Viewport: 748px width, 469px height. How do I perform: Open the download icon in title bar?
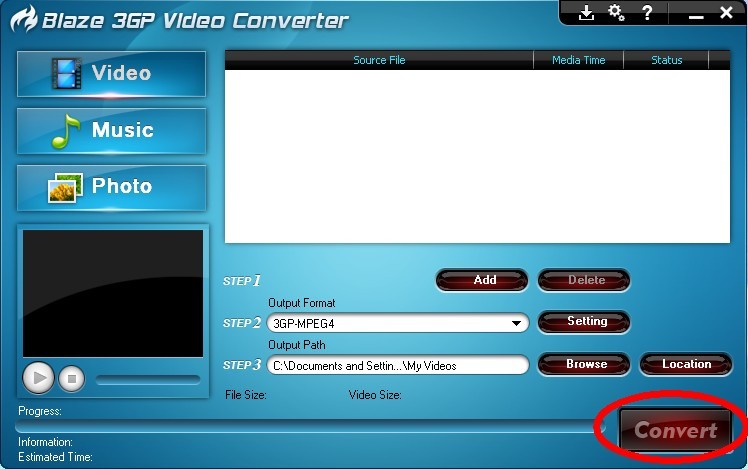586,13
